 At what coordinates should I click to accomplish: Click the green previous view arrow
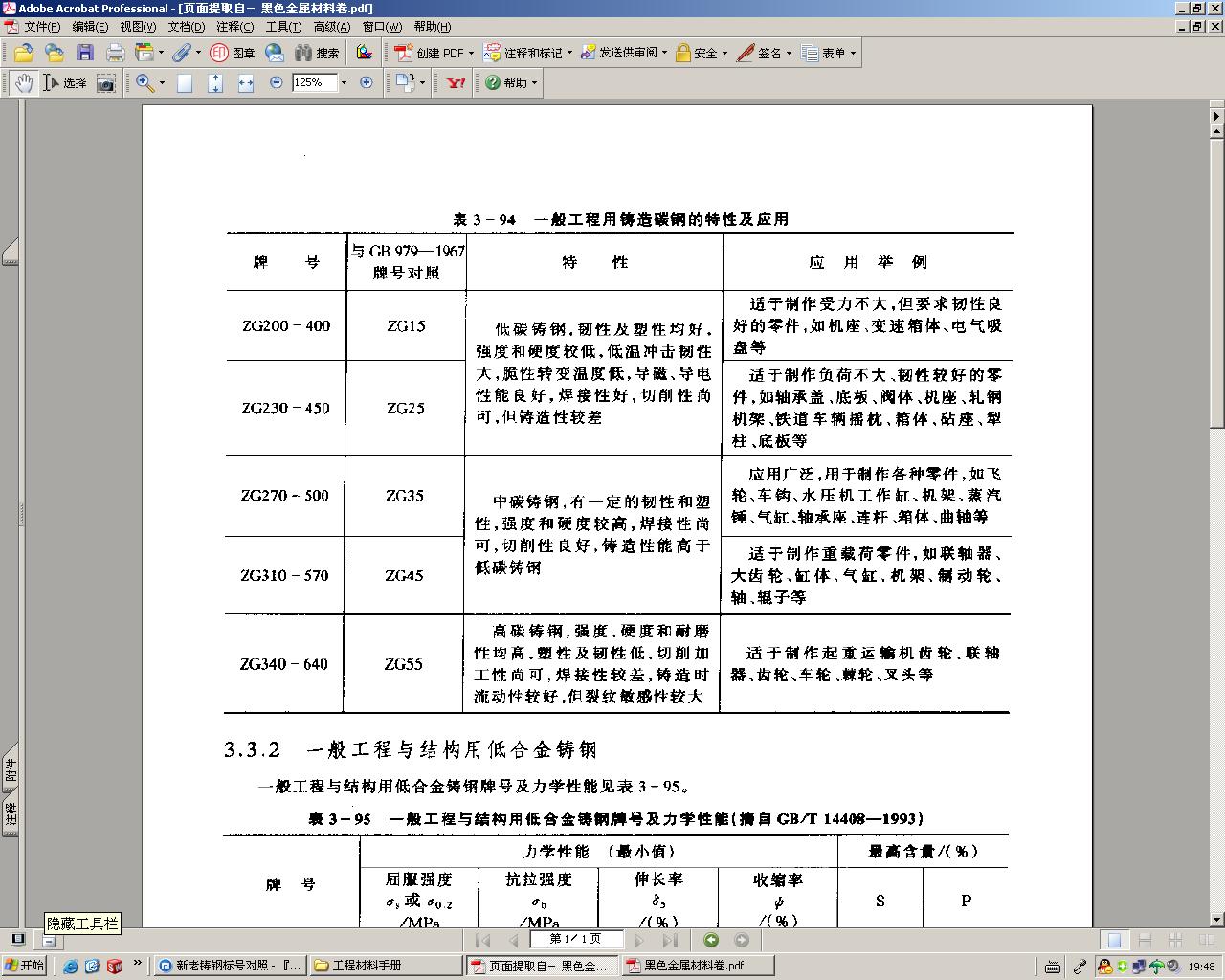(711, 940)
